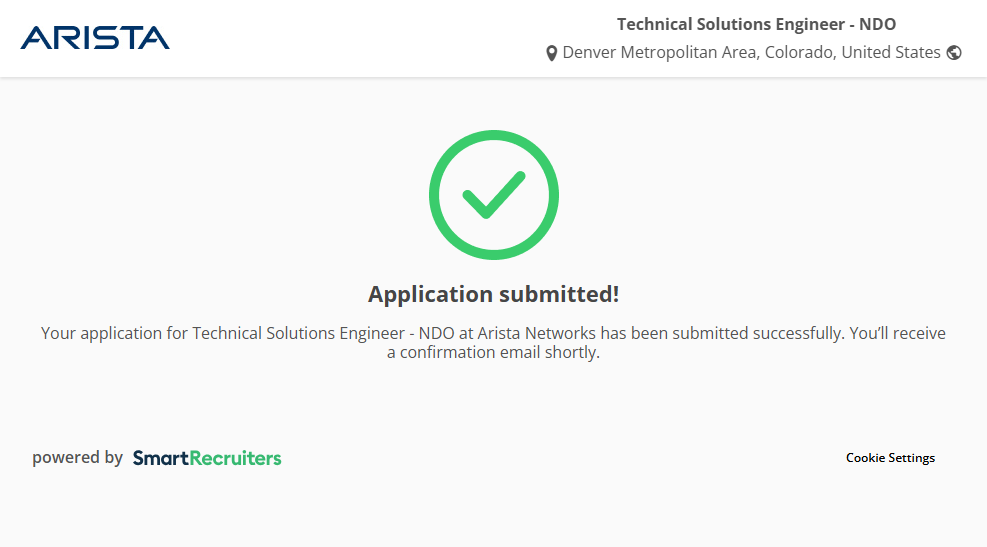Open the SmartRecruiters logo link
The width and height of the screenshot is (987, 547).
point(207,458)
